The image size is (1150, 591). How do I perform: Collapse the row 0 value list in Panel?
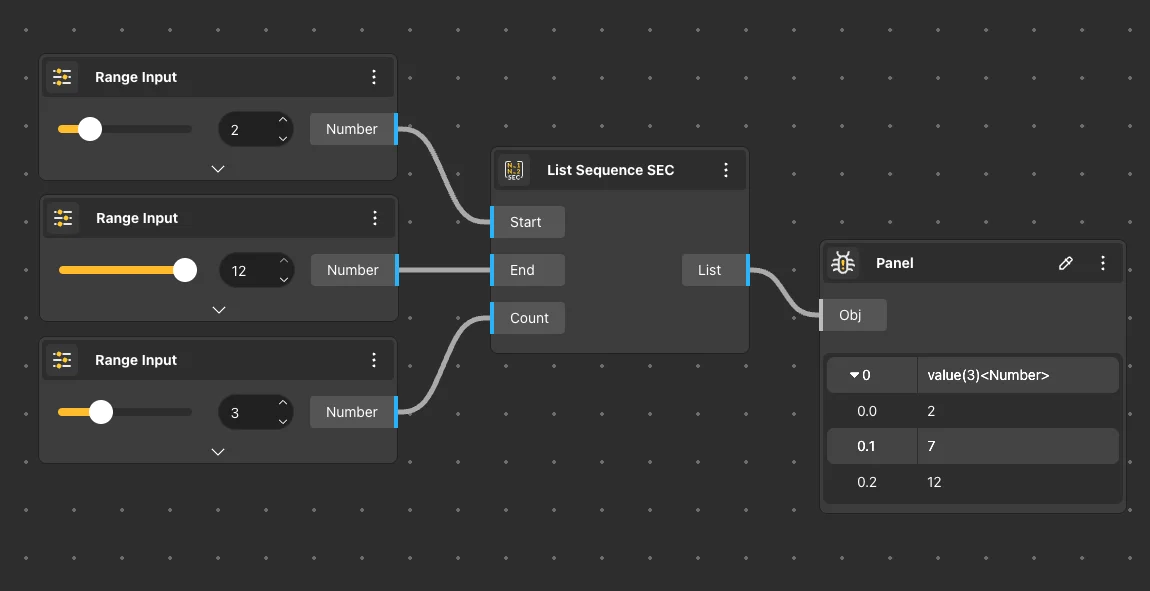click(x=855, y=375)
